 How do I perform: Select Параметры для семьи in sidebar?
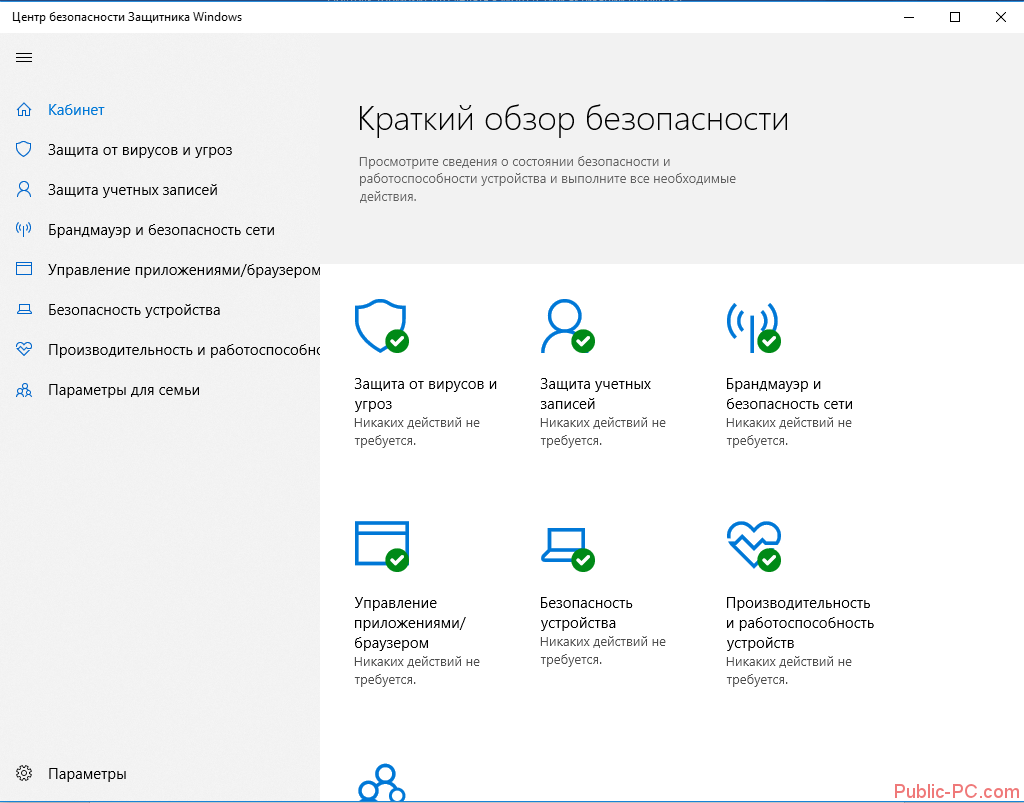point(123,390)
